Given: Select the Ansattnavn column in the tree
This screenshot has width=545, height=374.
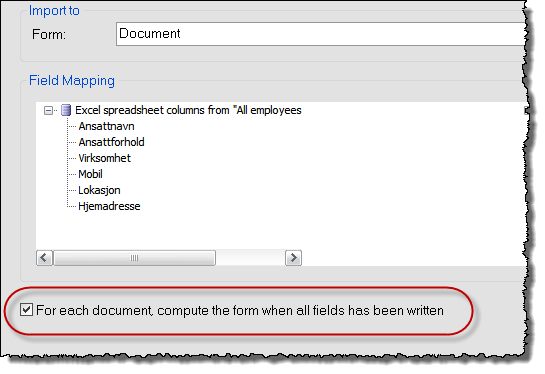Looking at the screenshot, I should point(106,126).
